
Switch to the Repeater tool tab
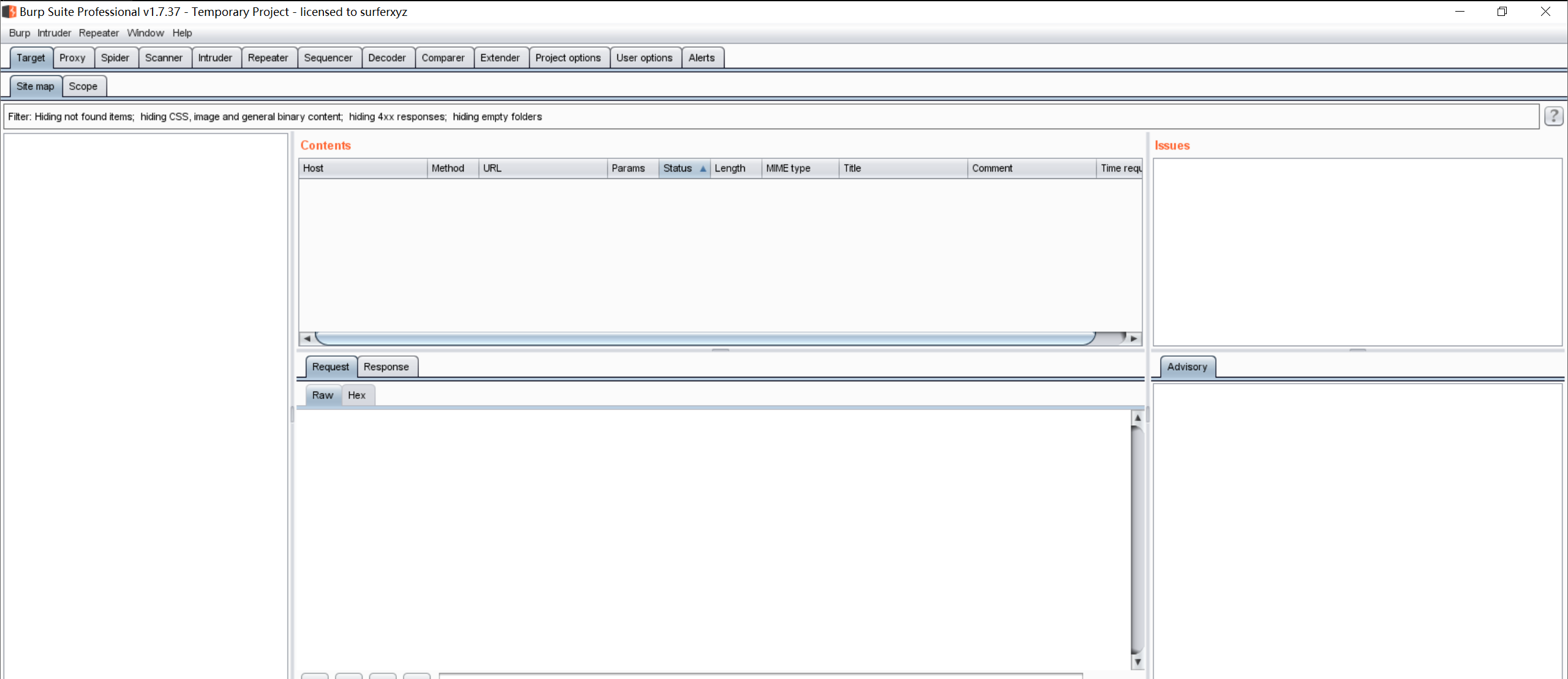(268, 58)
